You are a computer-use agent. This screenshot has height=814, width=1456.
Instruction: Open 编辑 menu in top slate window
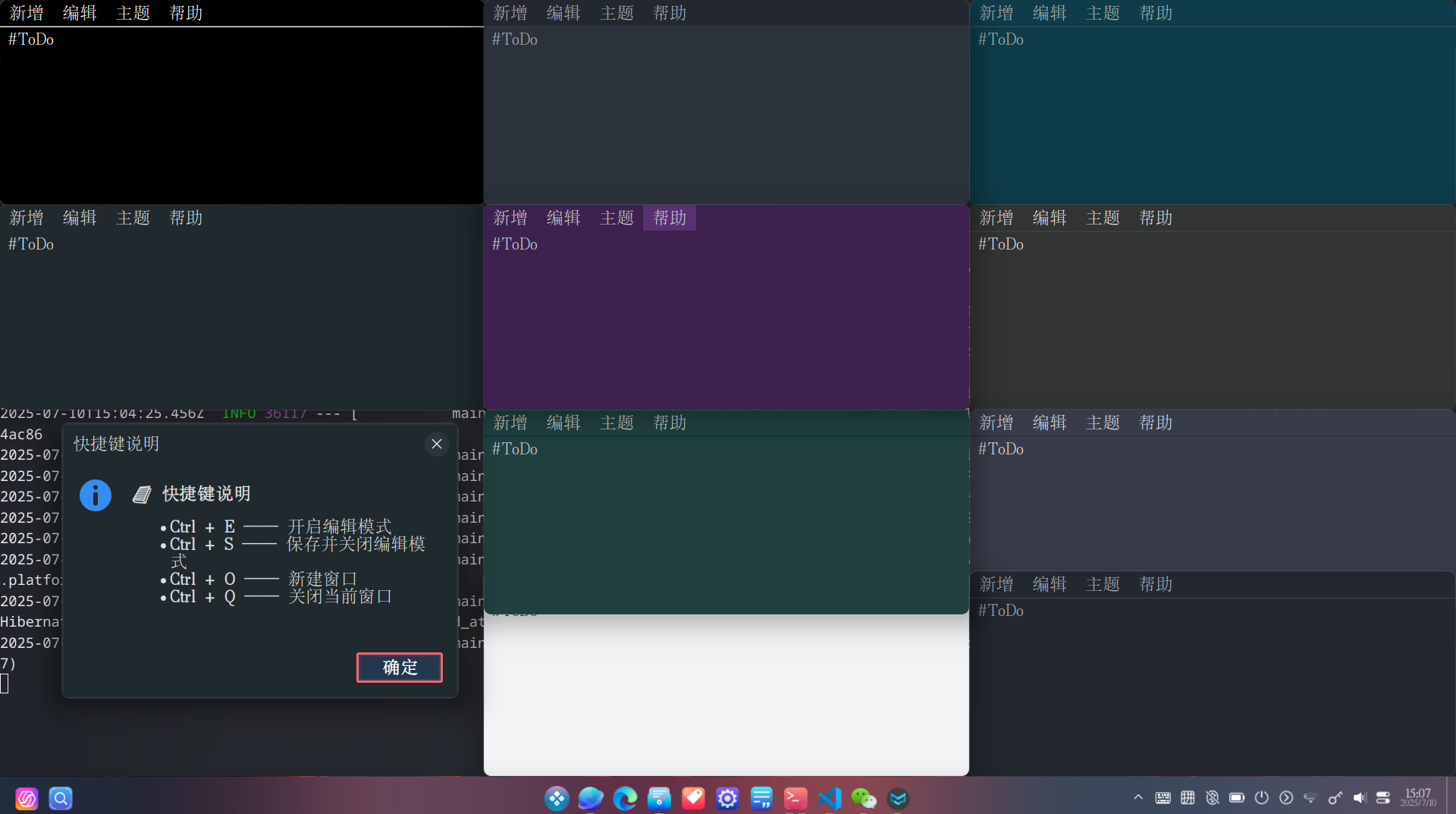coord(563,13)
